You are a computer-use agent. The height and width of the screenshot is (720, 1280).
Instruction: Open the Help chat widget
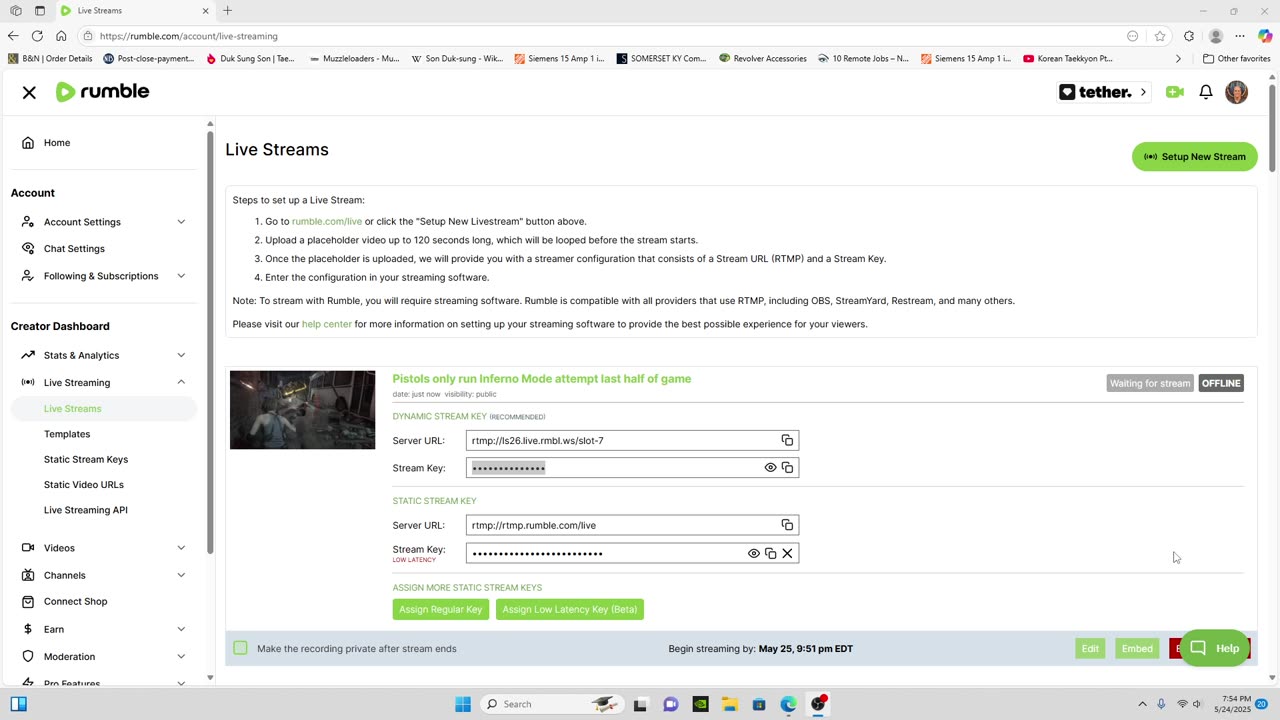(1215, 648)
